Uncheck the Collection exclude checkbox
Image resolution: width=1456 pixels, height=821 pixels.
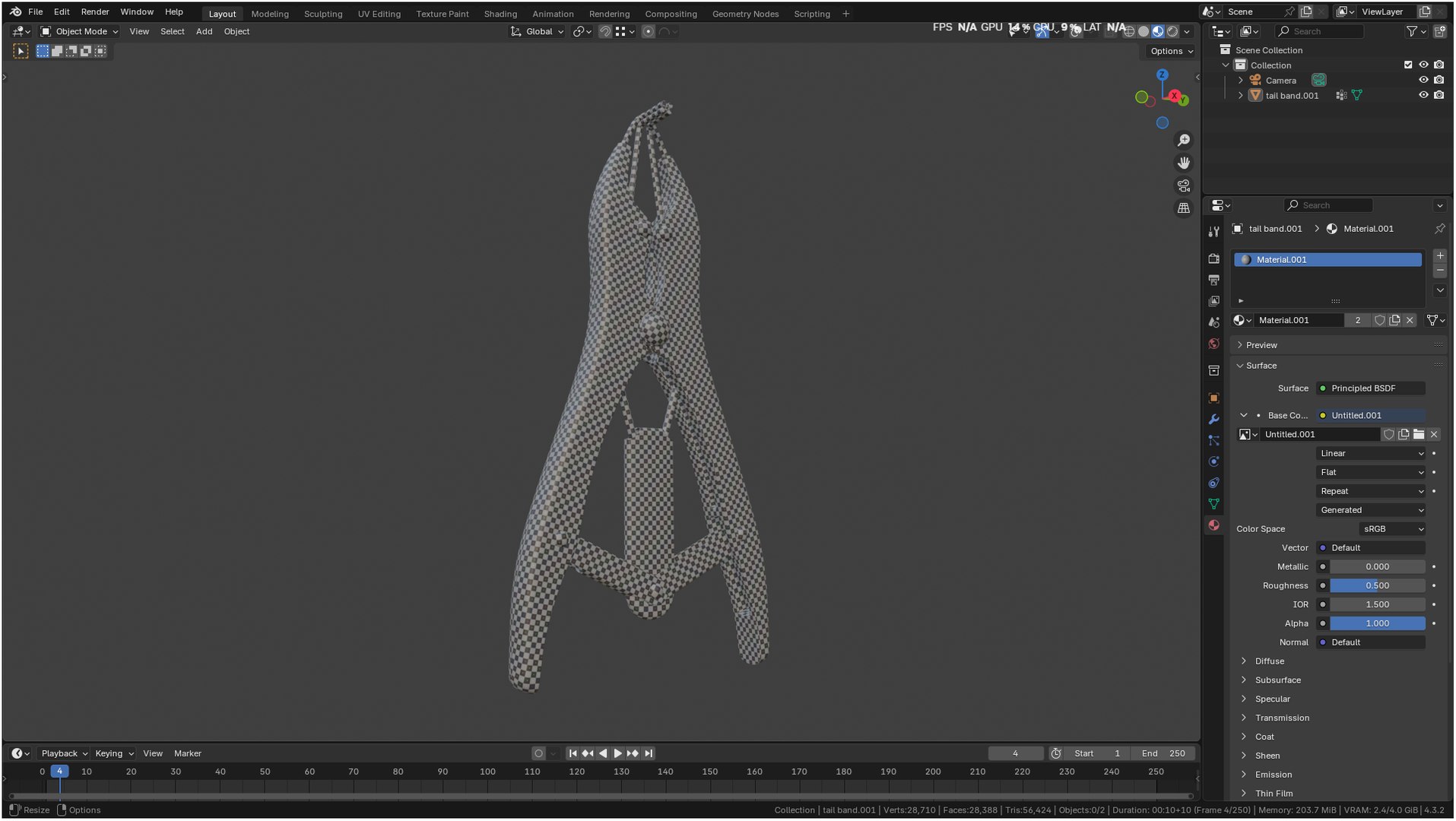[x=1408, y=65]
